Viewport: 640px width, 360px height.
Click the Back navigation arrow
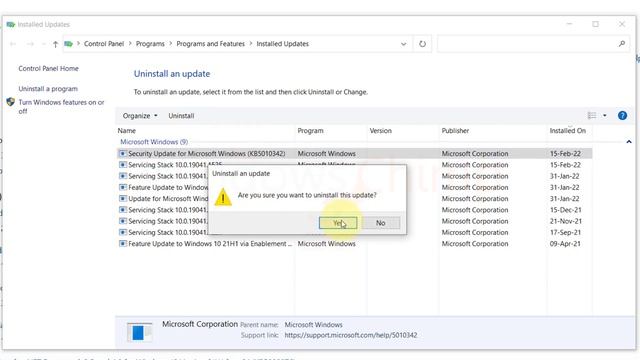coord(13,44)
